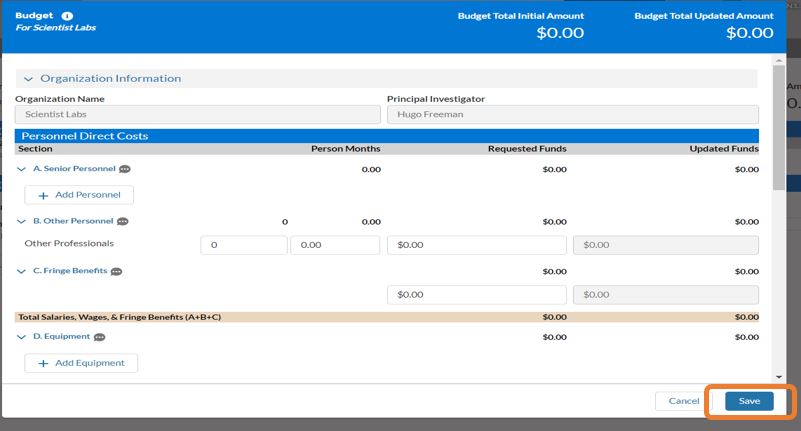Open comment icon beside D. Equipment
The height and width of the screenshot is (431, 801).
(x=99, y=337)
